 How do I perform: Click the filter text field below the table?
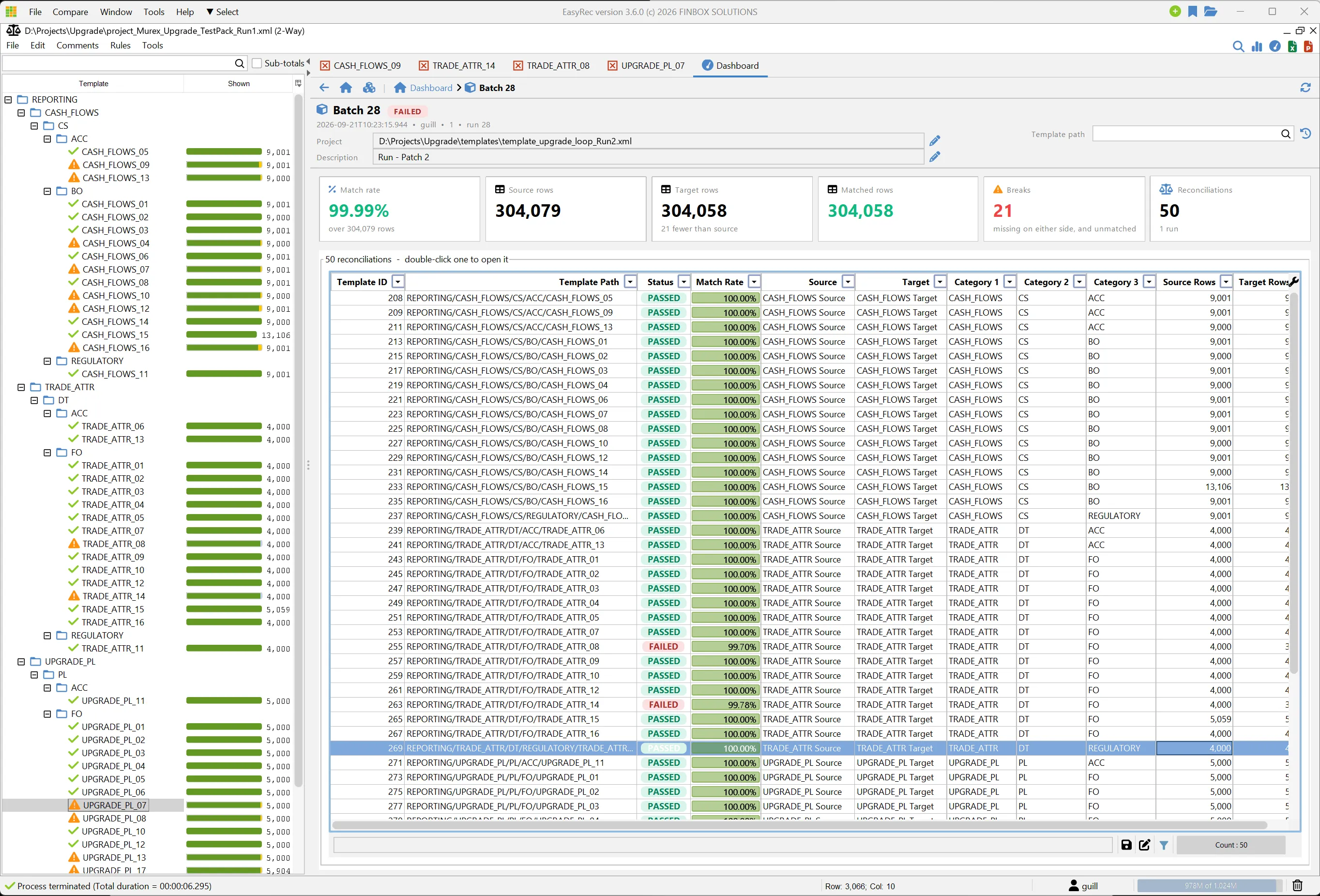click(x=723, y=845)
